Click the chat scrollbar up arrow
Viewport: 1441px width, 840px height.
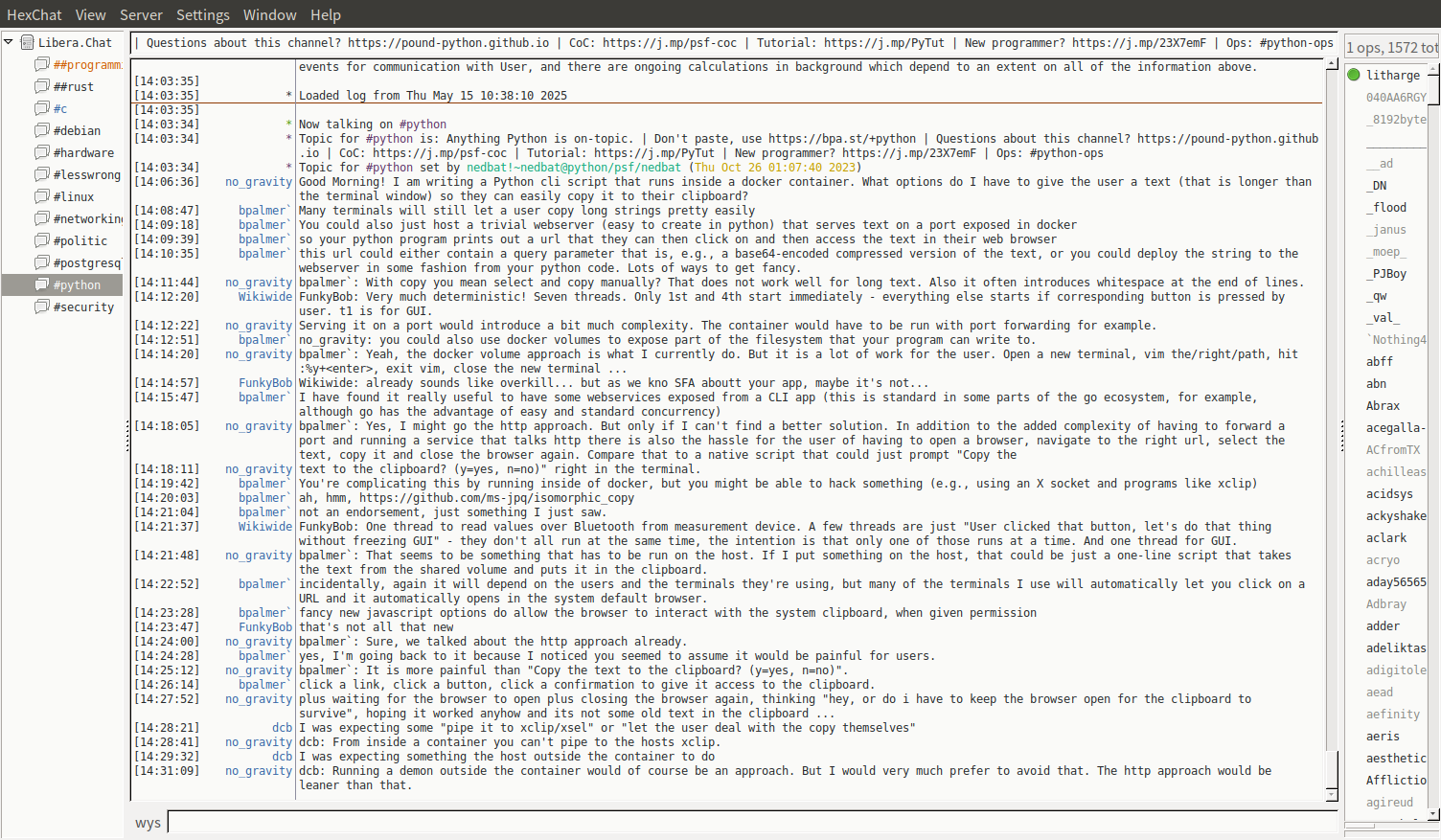pos(1332,63)
